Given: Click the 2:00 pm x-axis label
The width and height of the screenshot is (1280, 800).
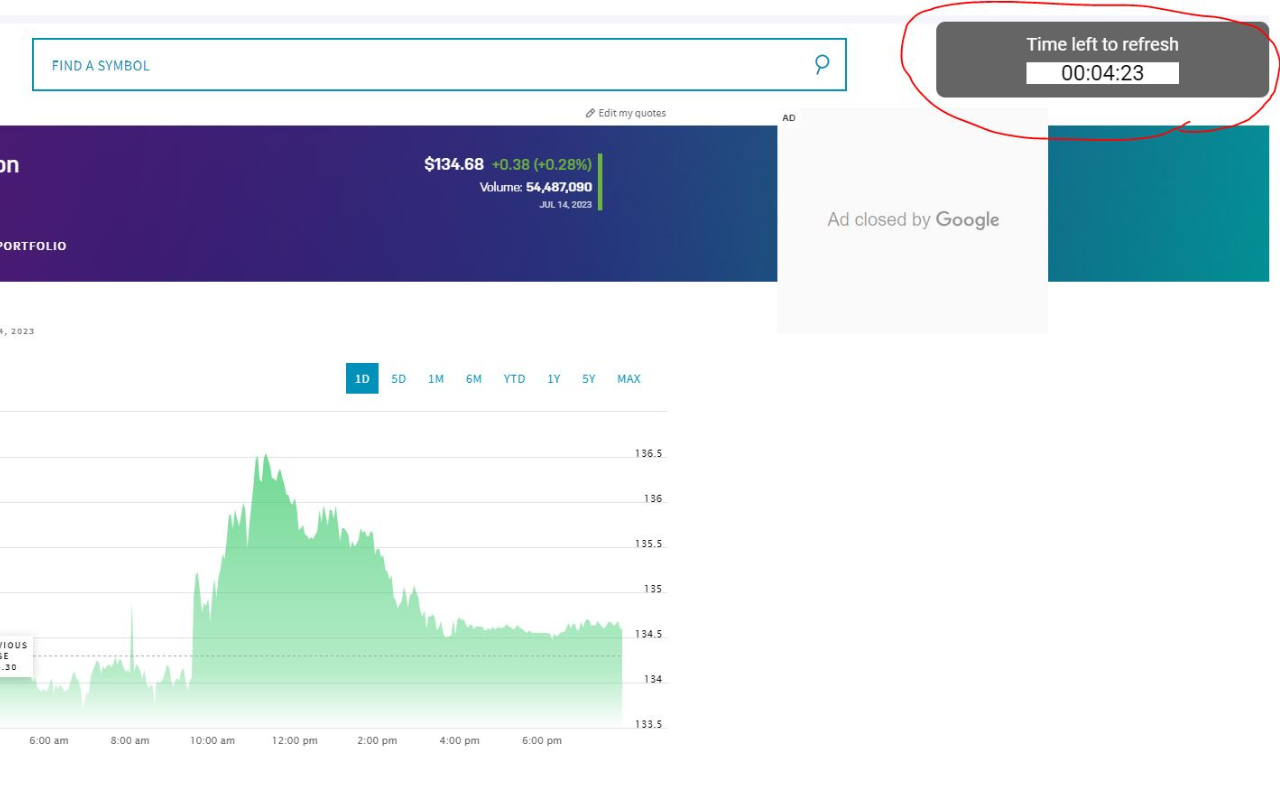Looking at the screenshot, I should [x=377, y=741].
